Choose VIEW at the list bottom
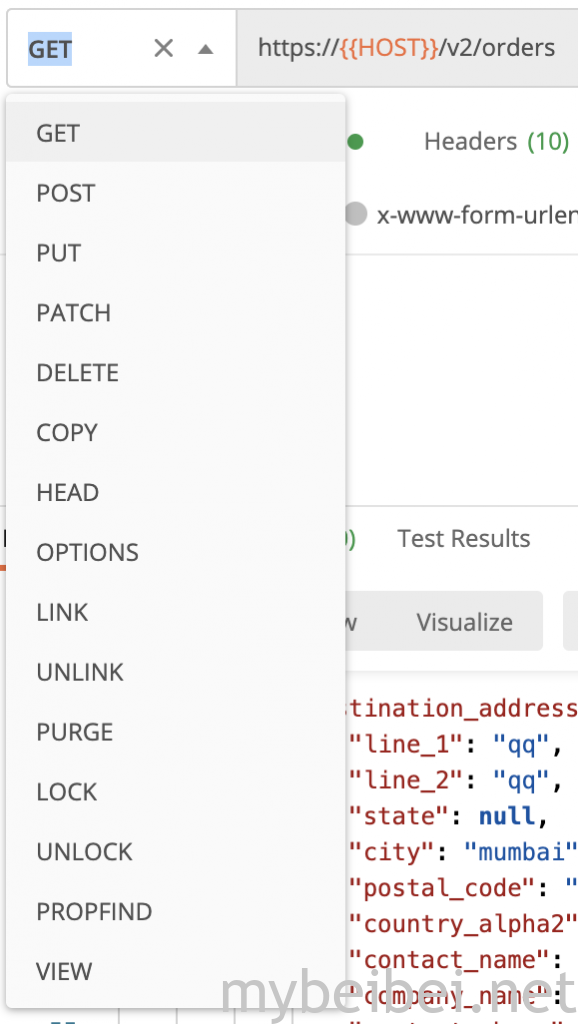This screenshot has width=578, height=1024. (176, 972)
